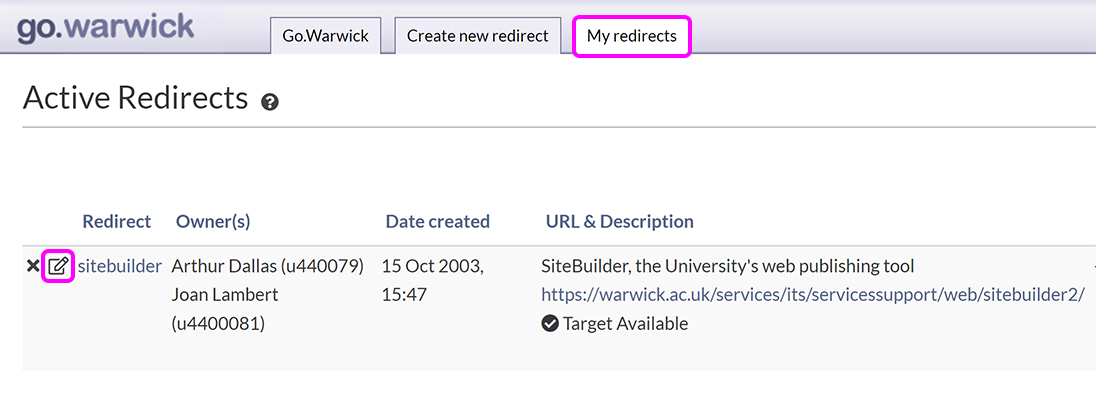Delete the sitebuilder redirect with X icon
This screenshot has width=1096, height=412.
pos(32,266)
